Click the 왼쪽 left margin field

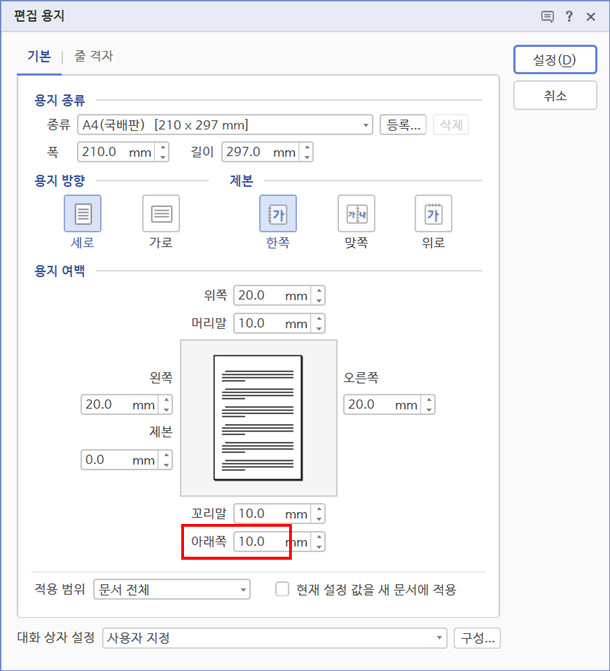[121, 404]
